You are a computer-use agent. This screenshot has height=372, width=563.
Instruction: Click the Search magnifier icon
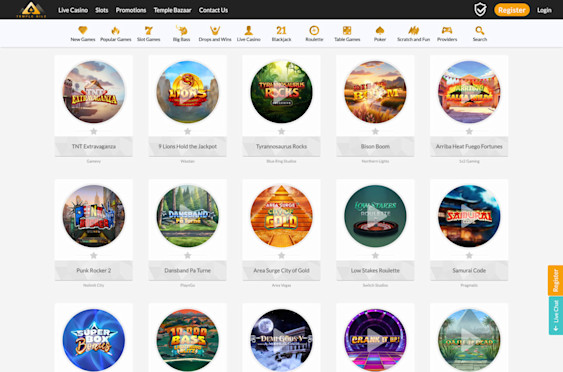pos(480,31)
